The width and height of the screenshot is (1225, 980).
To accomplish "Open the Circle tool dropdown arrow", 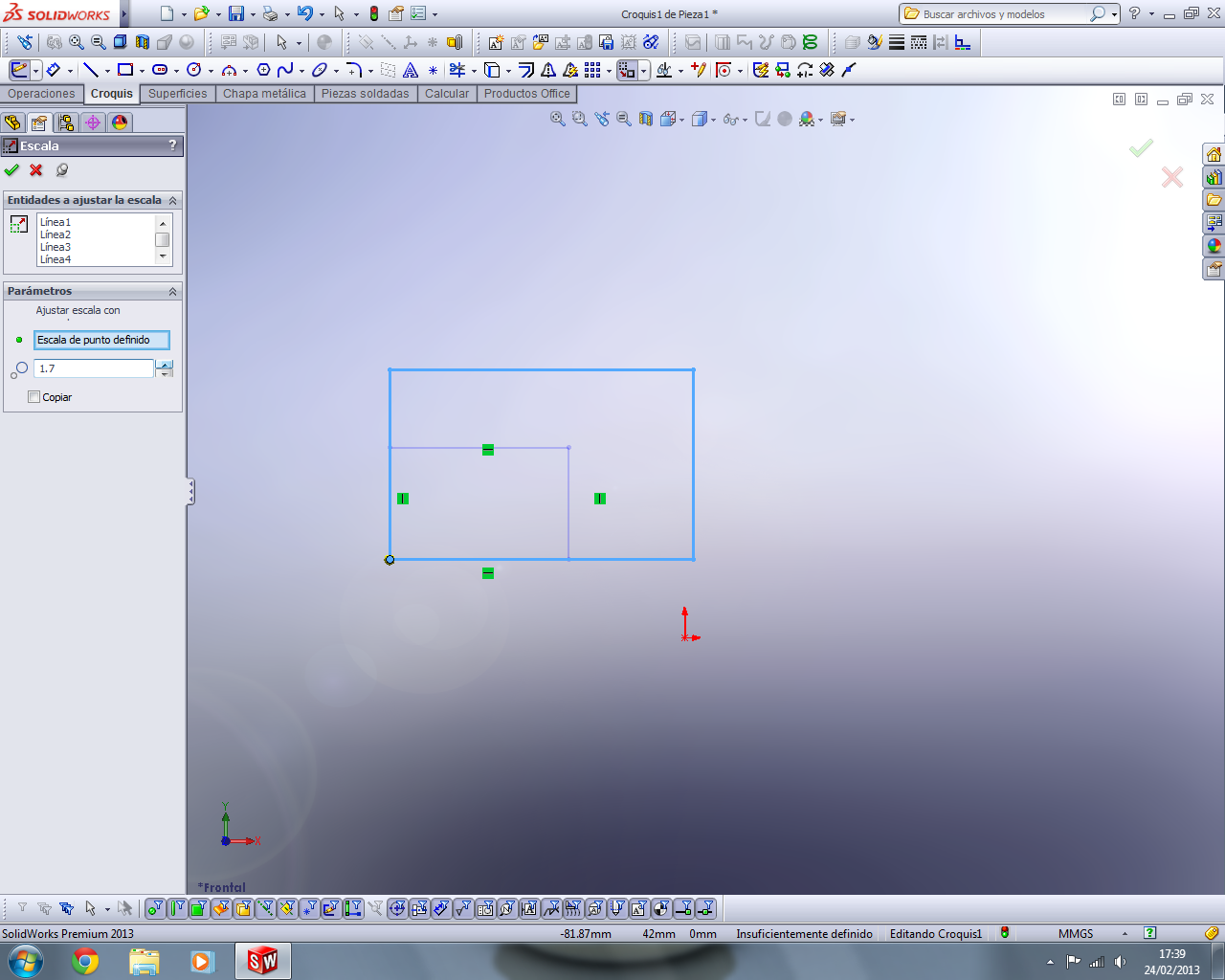I will click(211, 71).
